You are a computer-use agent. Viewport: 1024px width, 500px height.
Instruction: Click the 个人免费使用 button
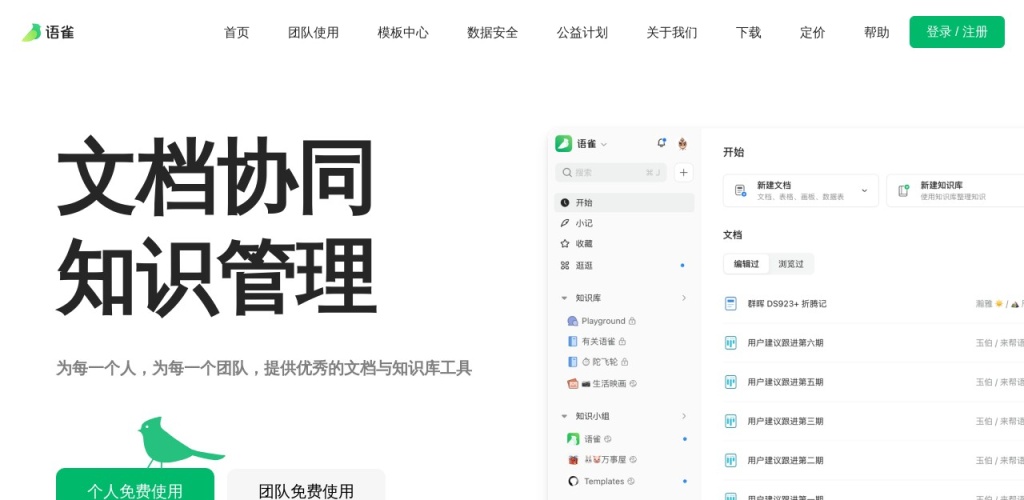click(135, 488)
